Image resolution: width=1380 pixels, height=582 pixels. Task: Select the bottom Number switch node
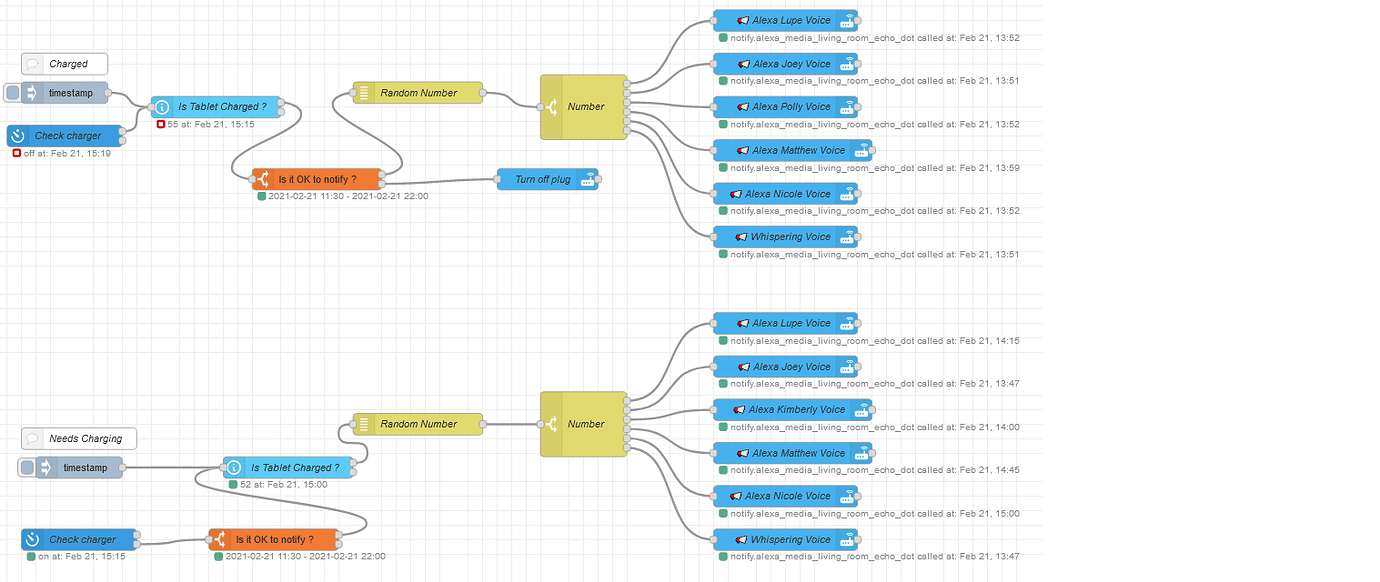pyautogui.click(x=584, y=424)
